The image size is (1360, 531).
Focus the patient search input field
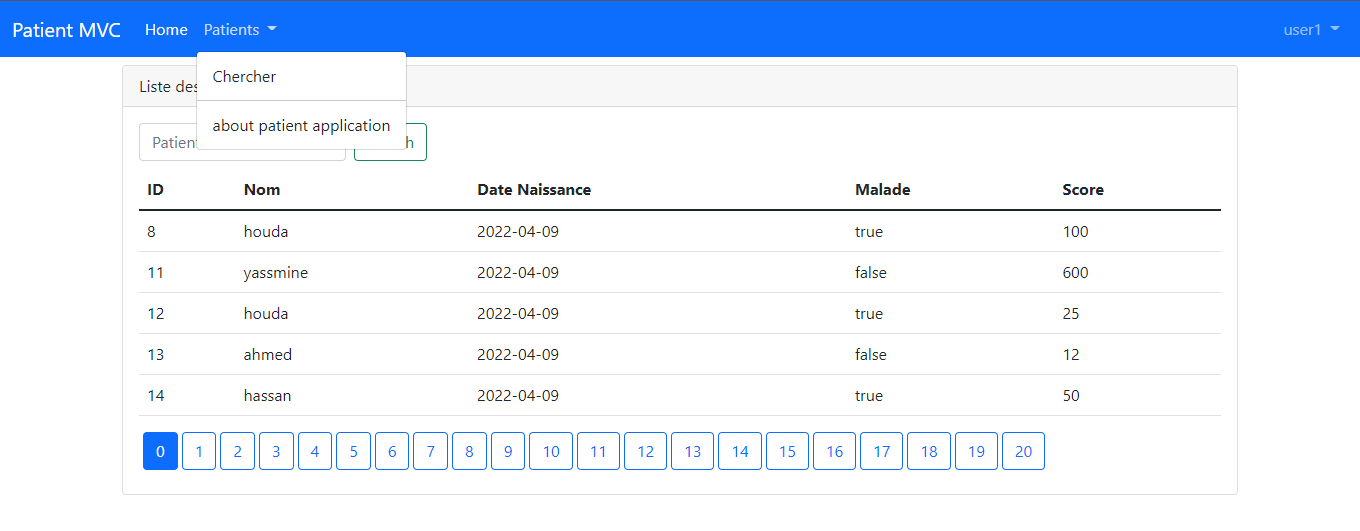pyautogui.click(x=242, y=142)
